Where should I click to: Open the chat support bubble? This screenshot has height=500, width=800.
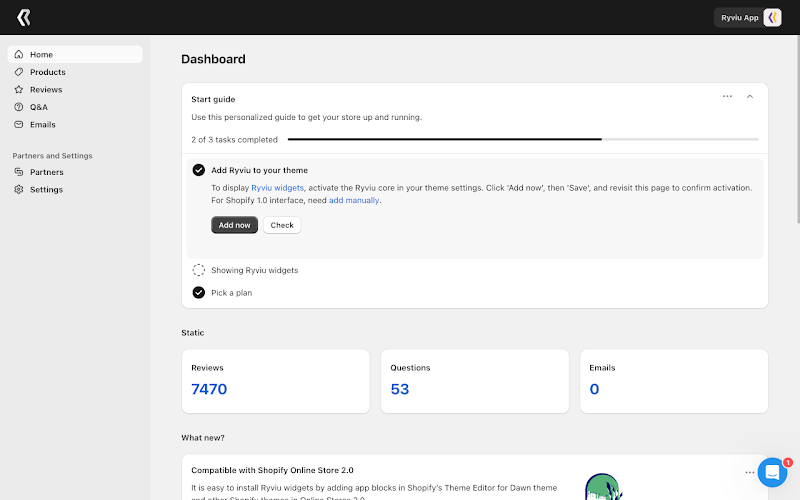pyautogui.click(x=772, y=472)
